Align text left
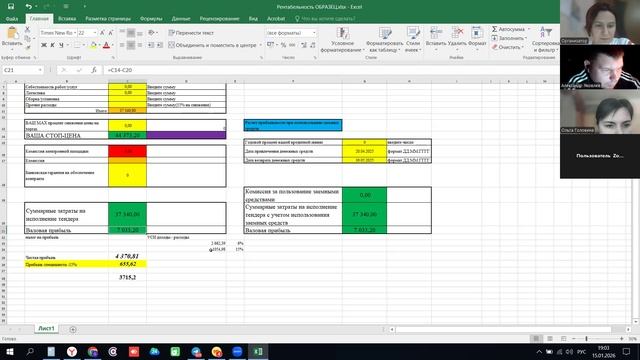The height and width of the screenshot is (360, 640). [x=122, y=45]
